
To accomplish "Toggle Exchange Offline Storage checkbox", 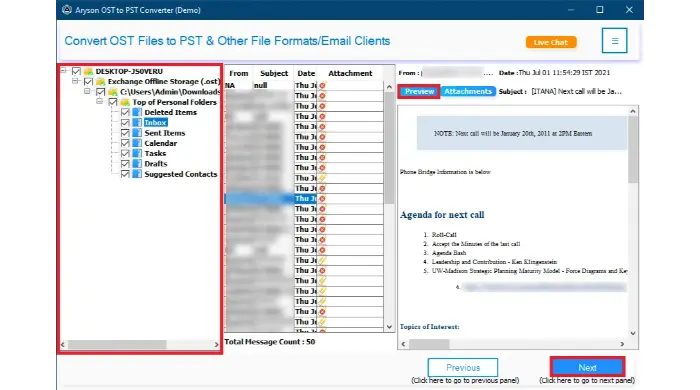I will pos(88,82).
